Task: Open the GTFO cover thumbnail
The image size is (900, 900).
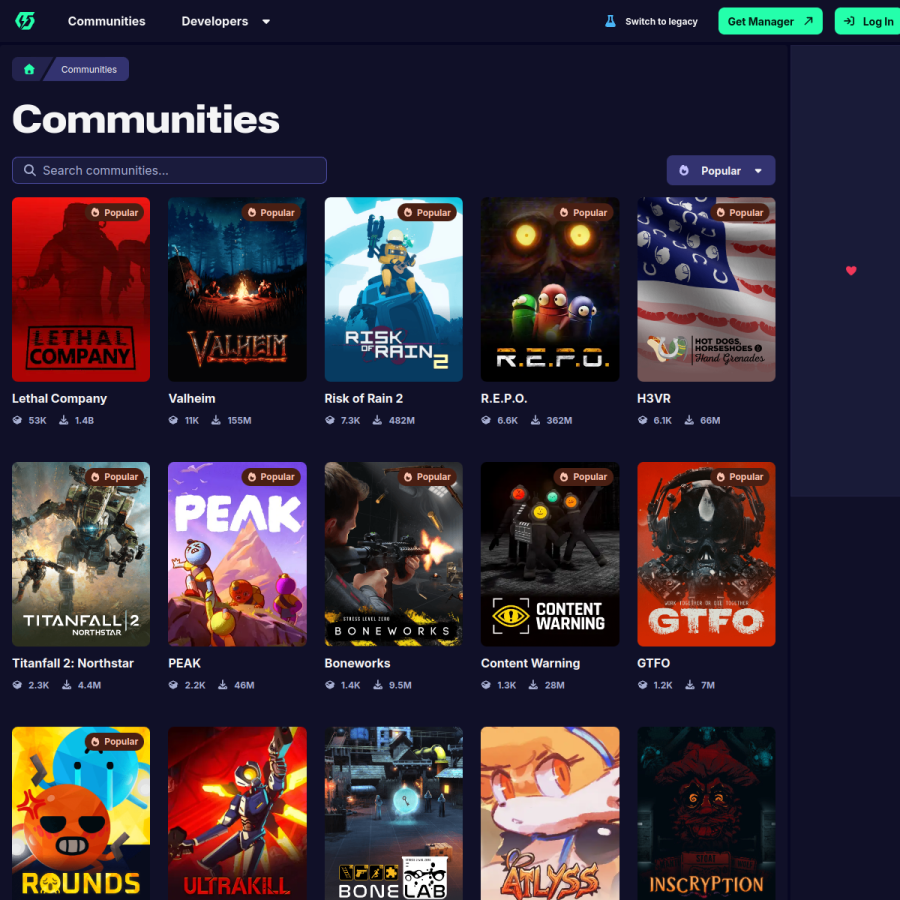Action: [706, 554]
